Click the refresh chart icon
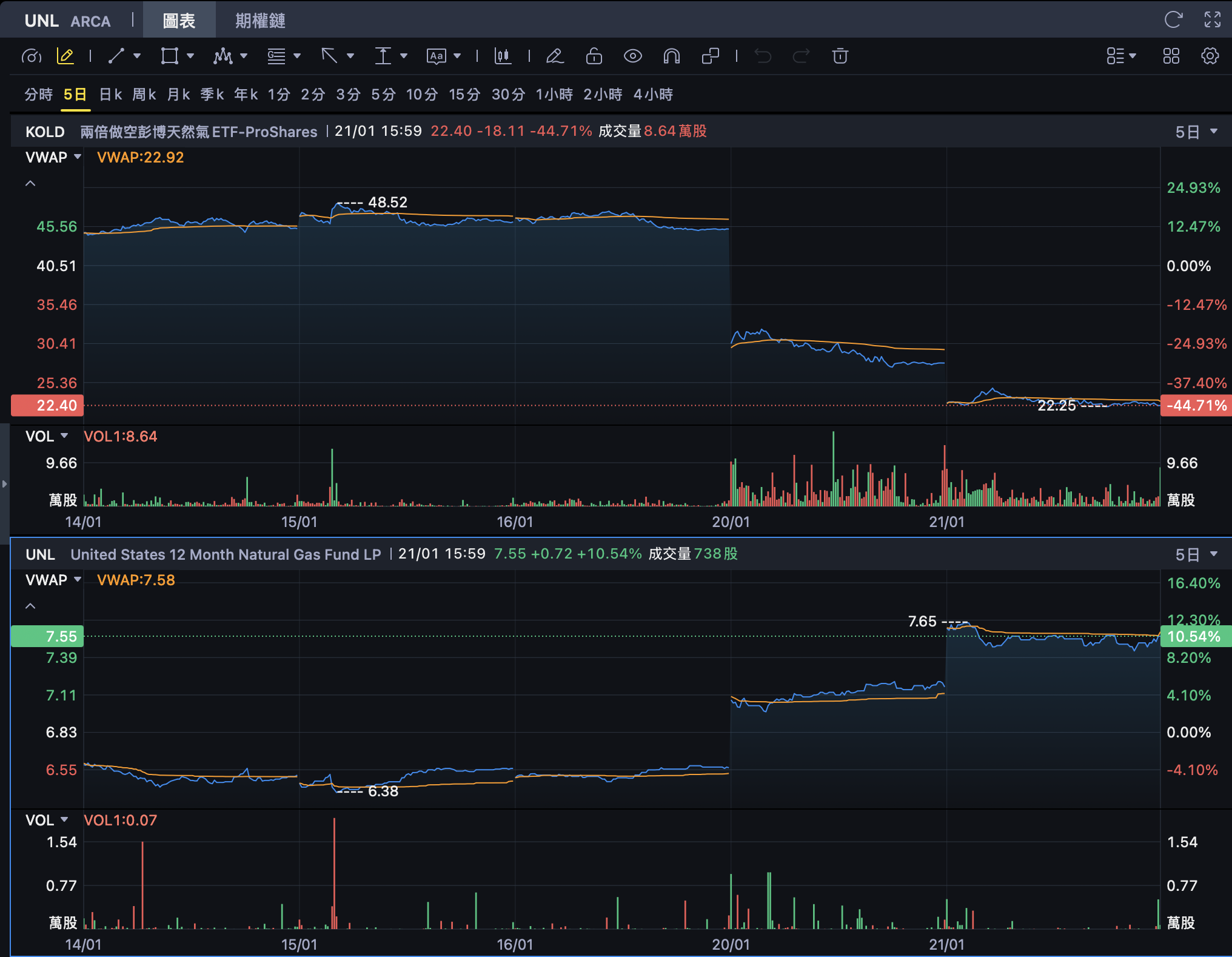1232x957 pixels. (x=1173, y=19)
